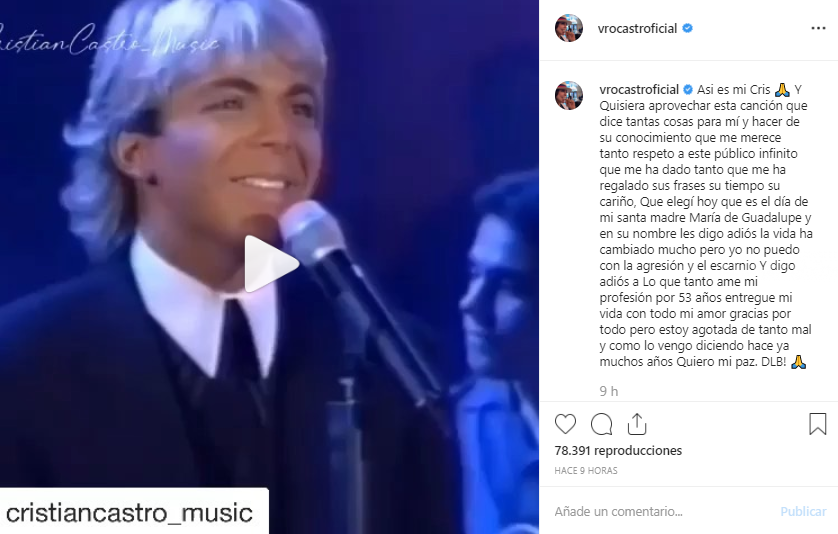
Task: Open the 78.391 reproducciones count
Action: tap(618, 451)
